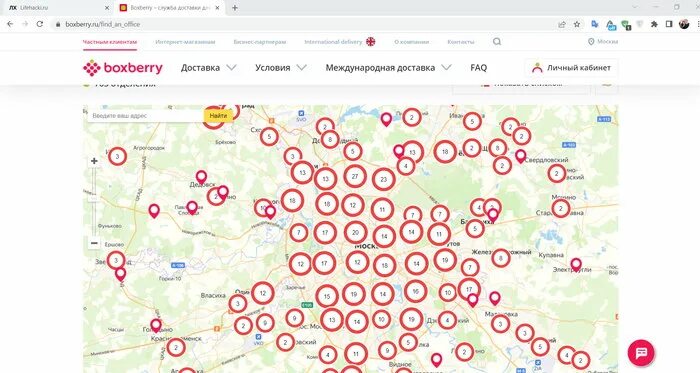700x373 pixels.
Task: Open the browser tab search chevron
Action: [635, 7]
